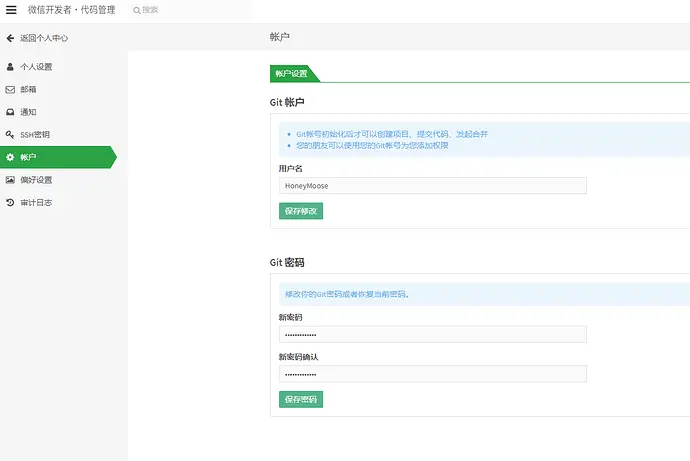
Task: Click 返回个人中心 link
Action: tap(44, 38)
